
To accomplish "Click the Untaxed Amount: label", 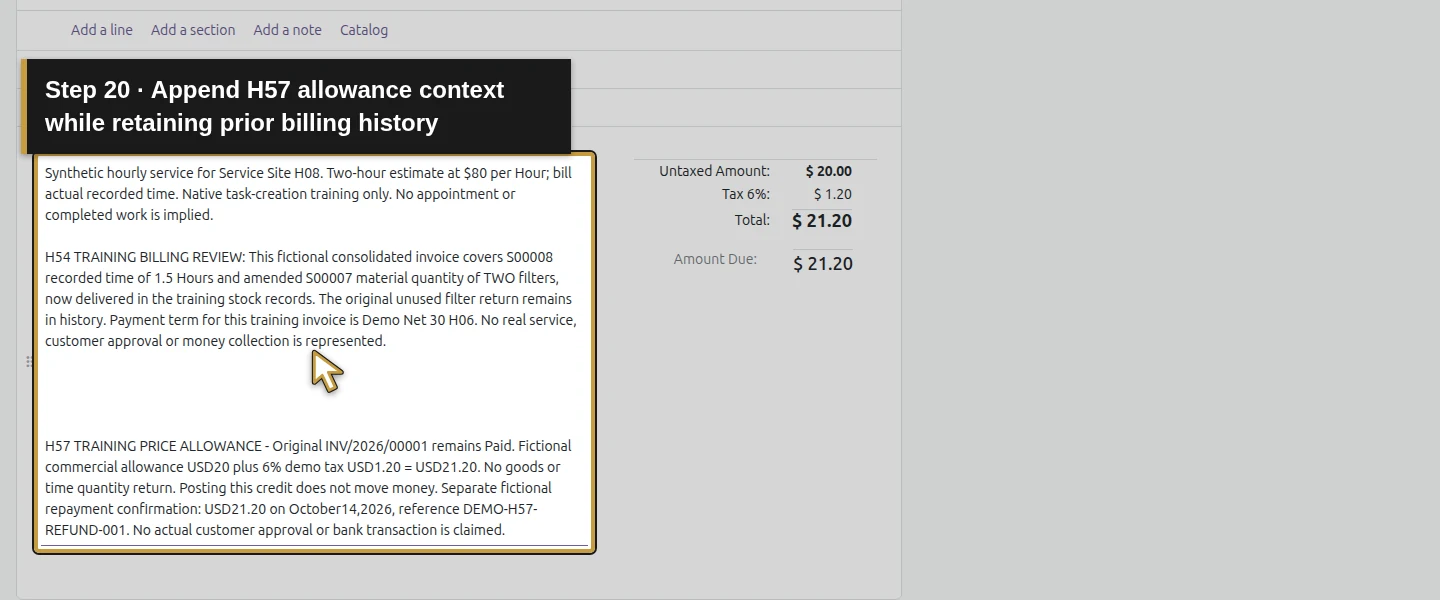I will pos(714,171).
